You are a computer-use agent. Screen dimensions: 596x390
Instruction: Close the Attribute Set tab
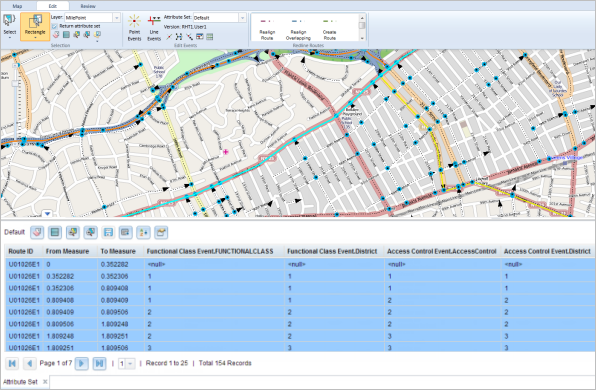click(x=45, y=382)
